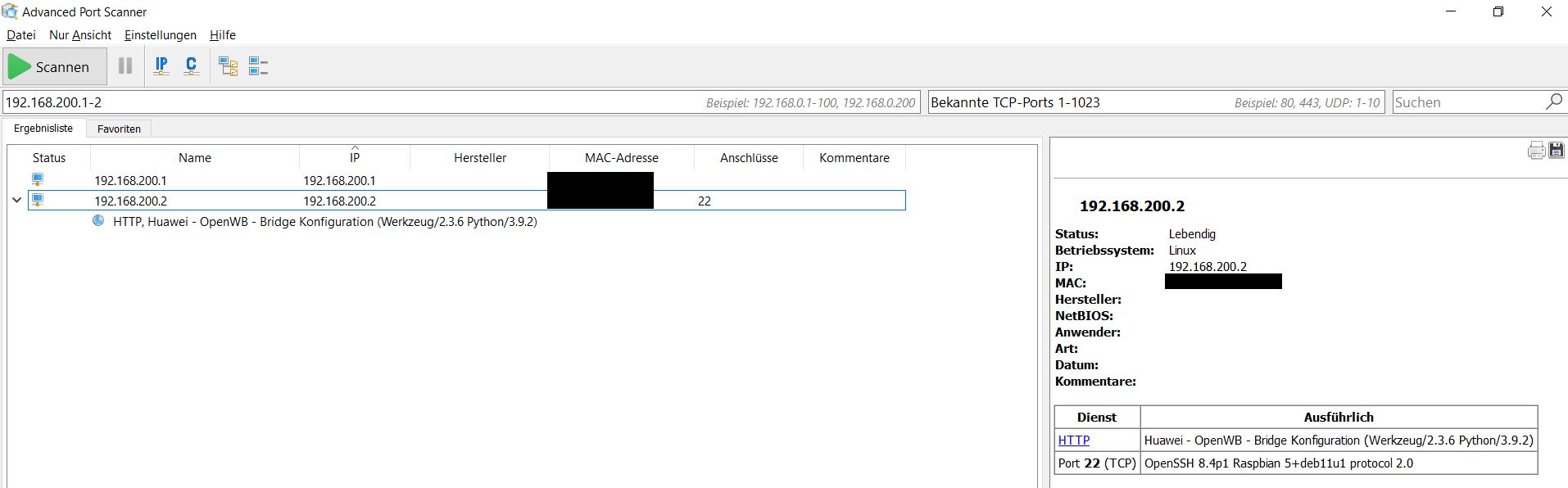Image resolution: width=1568 pixels, height=488 pixels.
Task: Click globe icon of HTTP service entry
Action: [98, 221]
